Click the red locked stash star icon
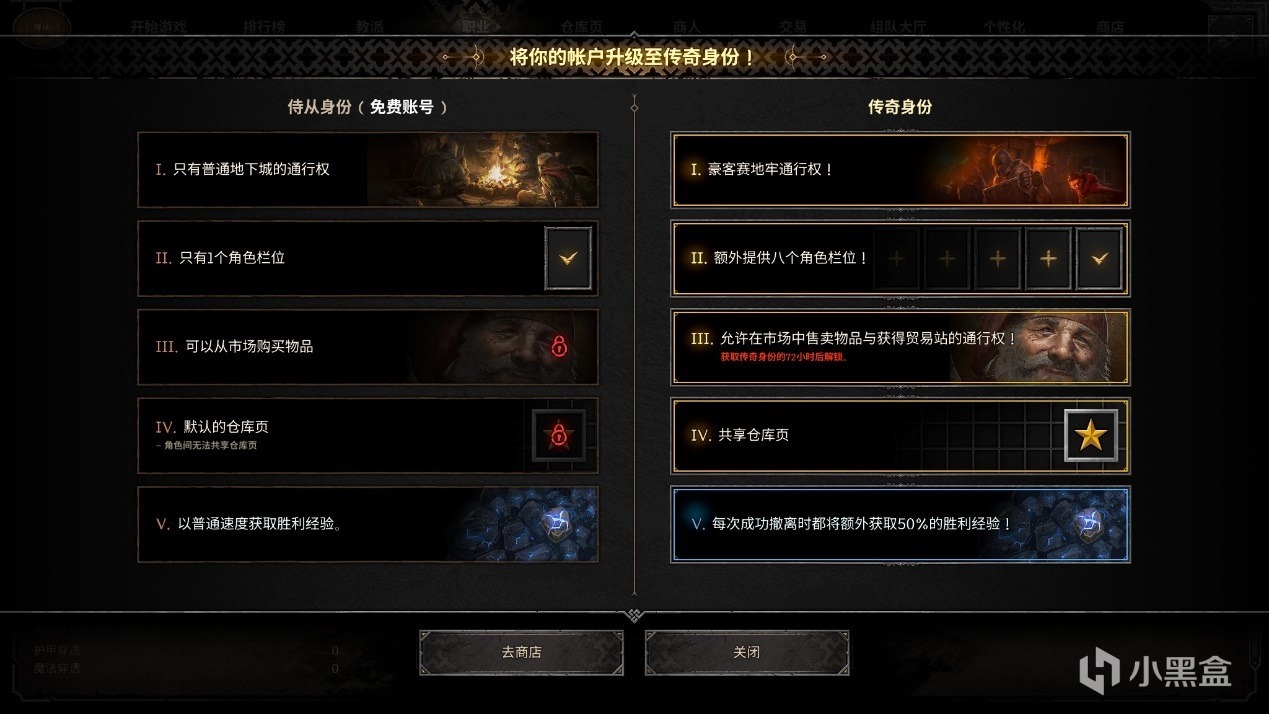This screenshot has height=714, width=1269. [559, 435]
